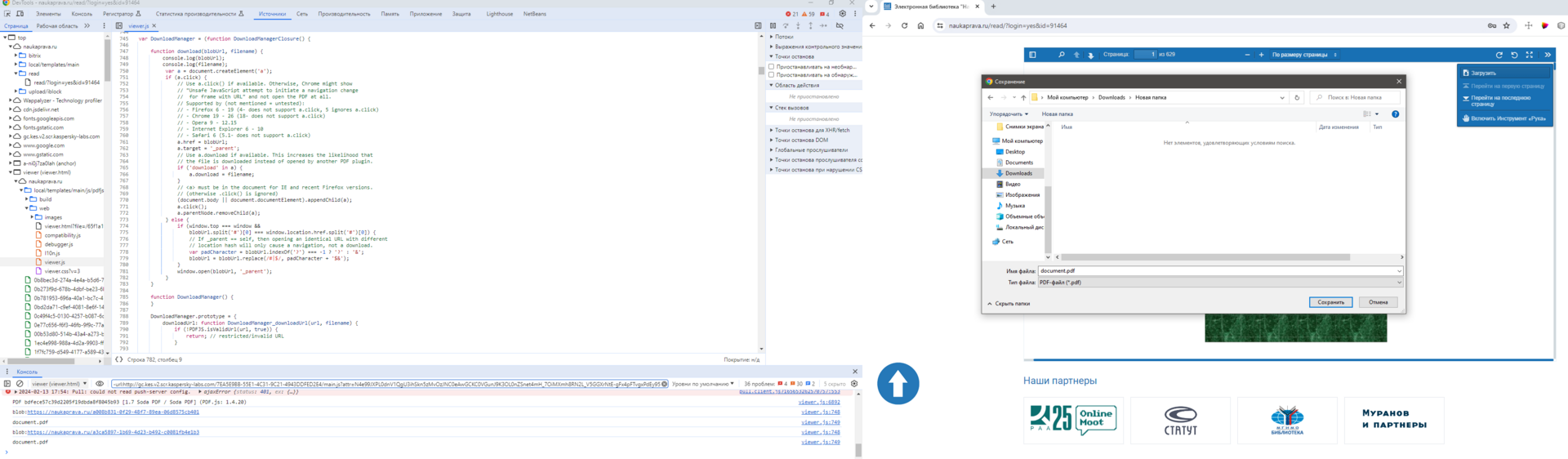Expand the bitrix folder in sources tree
1568x459 pixels.
(16, 56)
